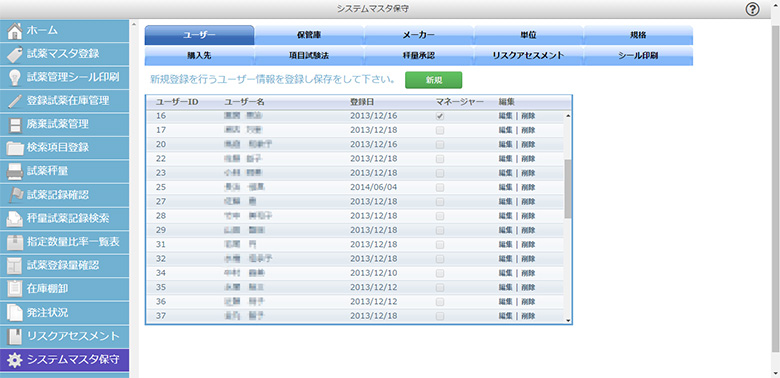Click the 試薬マスタ登録 tag icon

15,54
